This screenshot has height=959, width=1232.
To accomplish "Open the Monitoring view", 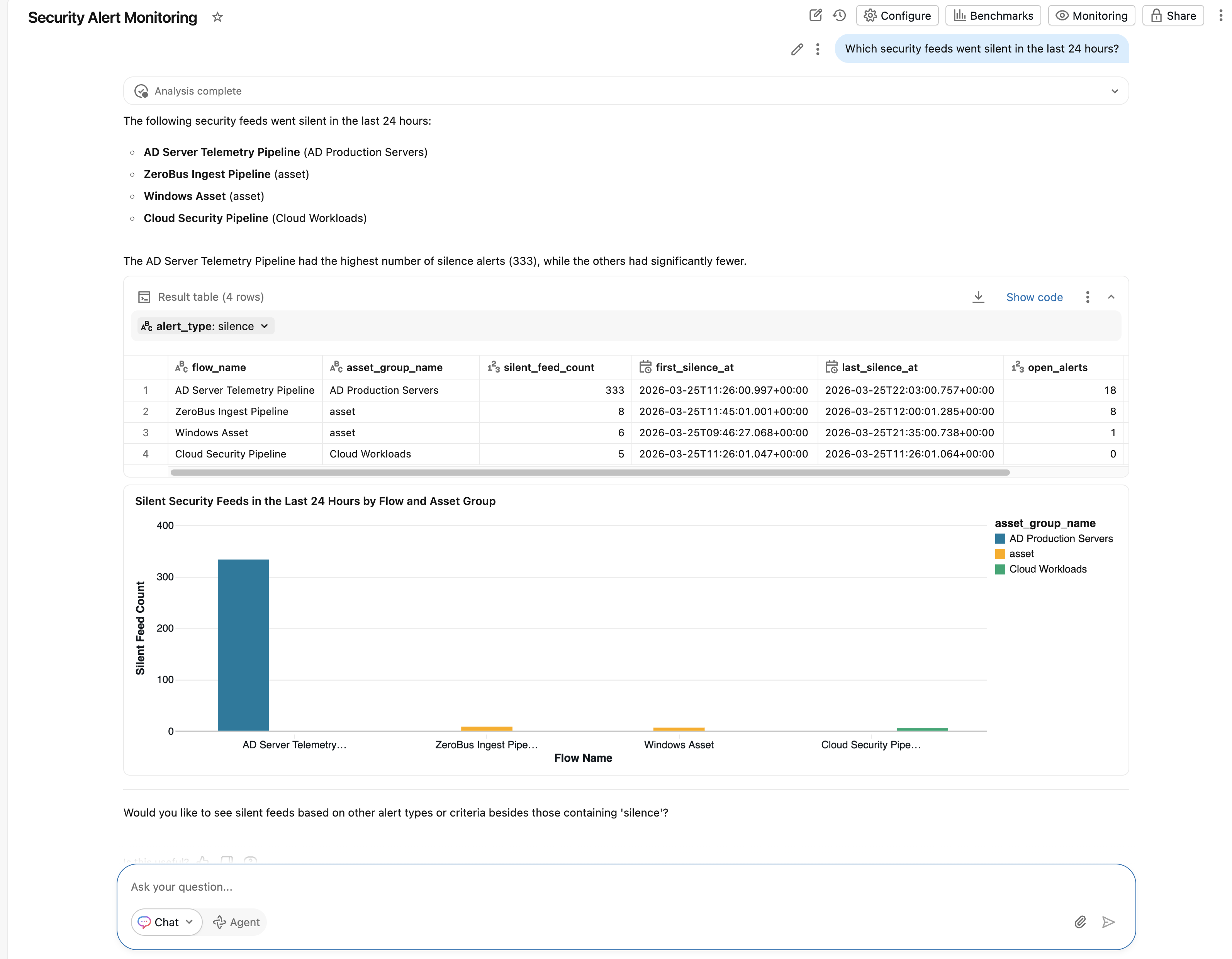I will [x=1091, y=15].
